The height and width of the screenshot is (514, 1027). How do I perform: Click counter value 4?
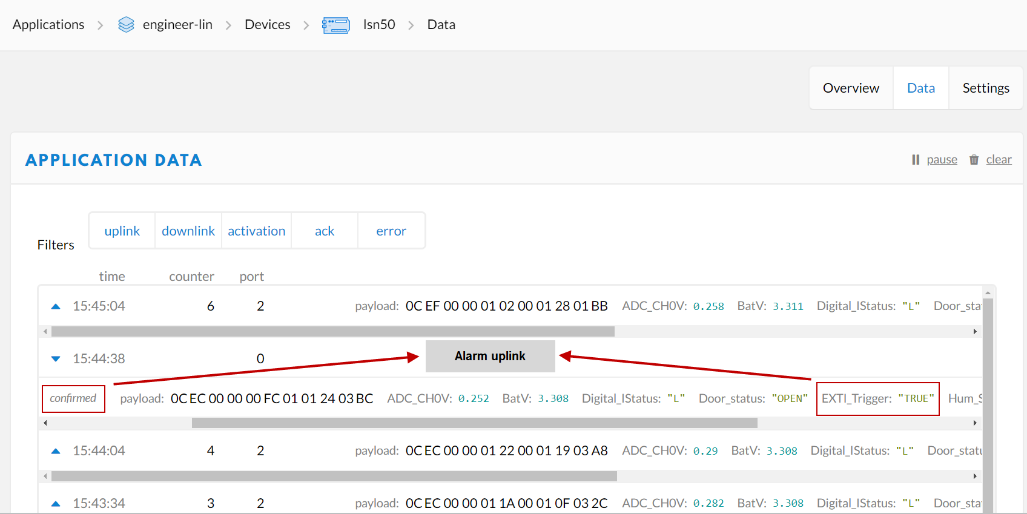(x=210, y=450)
